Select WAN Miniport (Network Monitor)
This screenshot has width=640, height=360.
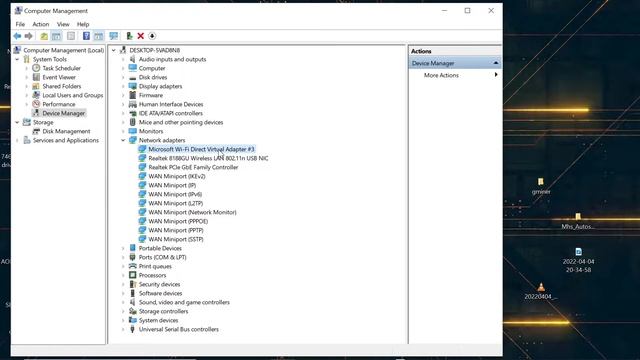point(192,212)
